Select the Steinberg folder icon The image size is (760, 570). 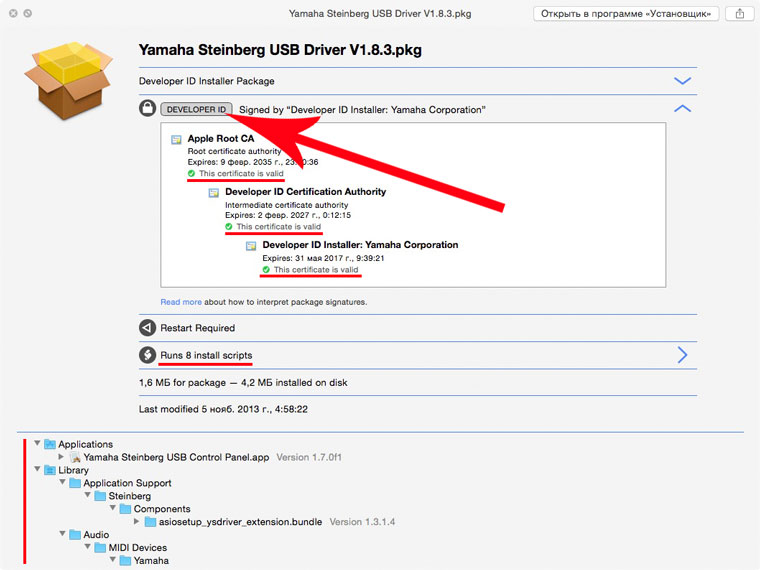point(100,496)
